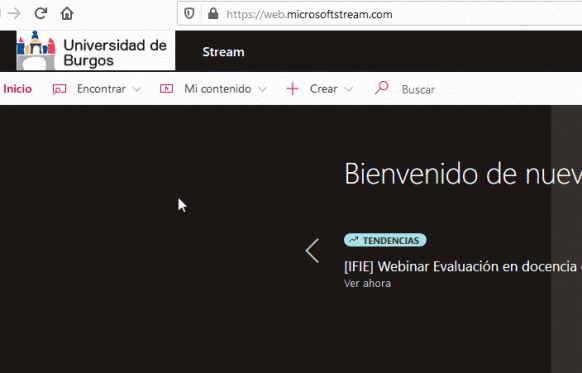582x373 pixels.
Task: Select the Inicio menu item
Action: [x=17, y=89]
